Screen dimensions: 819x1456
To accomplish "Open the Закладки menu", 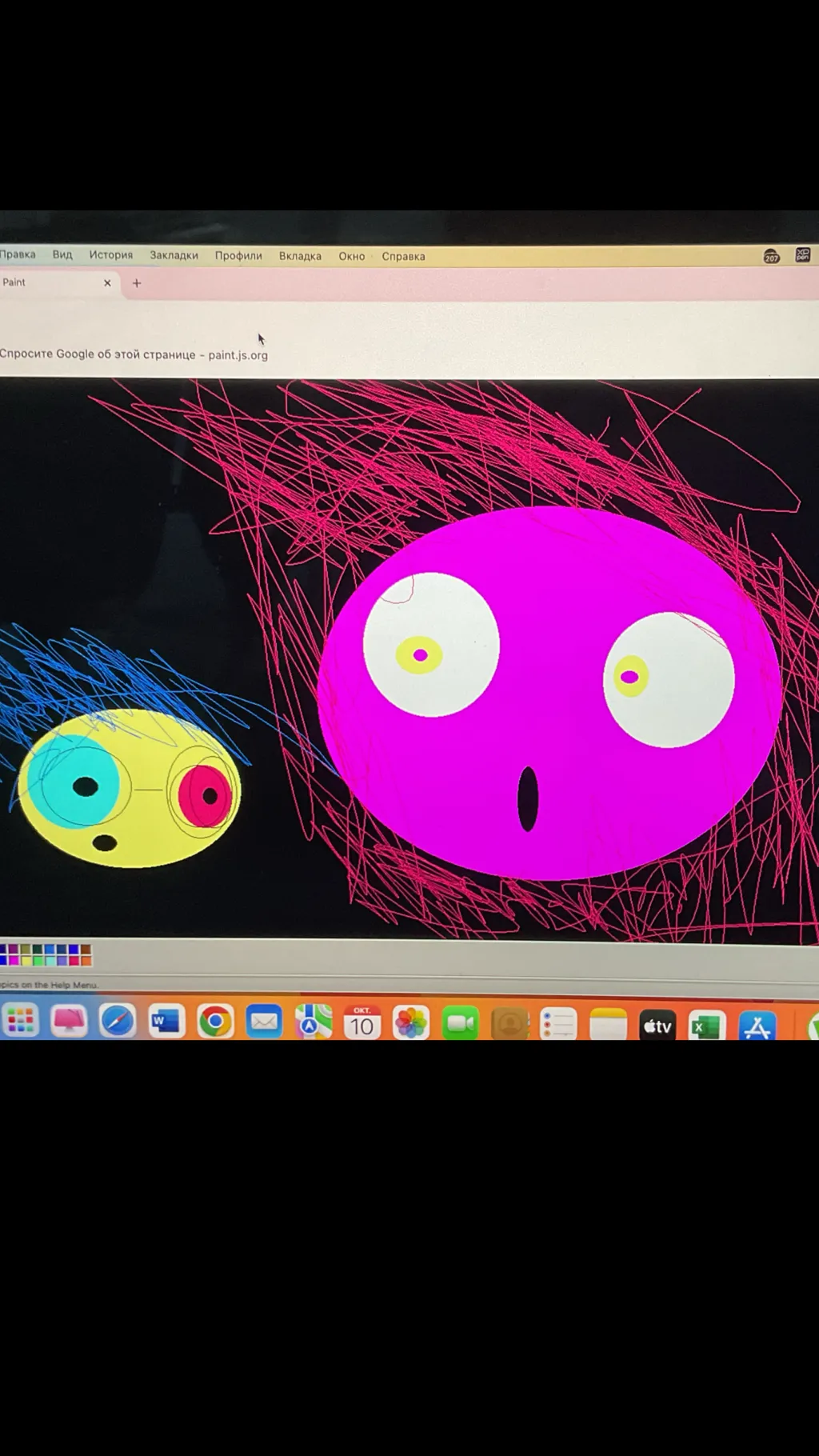I will coord(174,256).
